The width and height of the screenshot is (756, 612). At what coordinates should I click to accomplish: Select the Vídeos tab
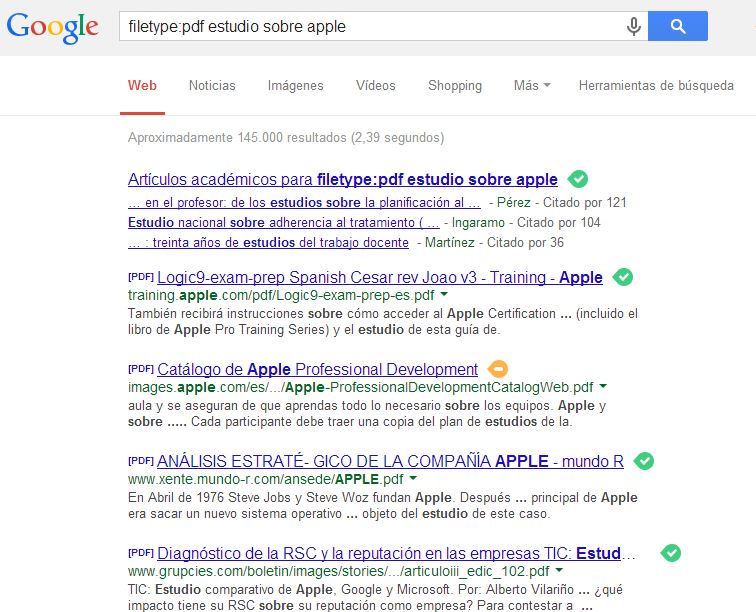(x=376, y=86)
